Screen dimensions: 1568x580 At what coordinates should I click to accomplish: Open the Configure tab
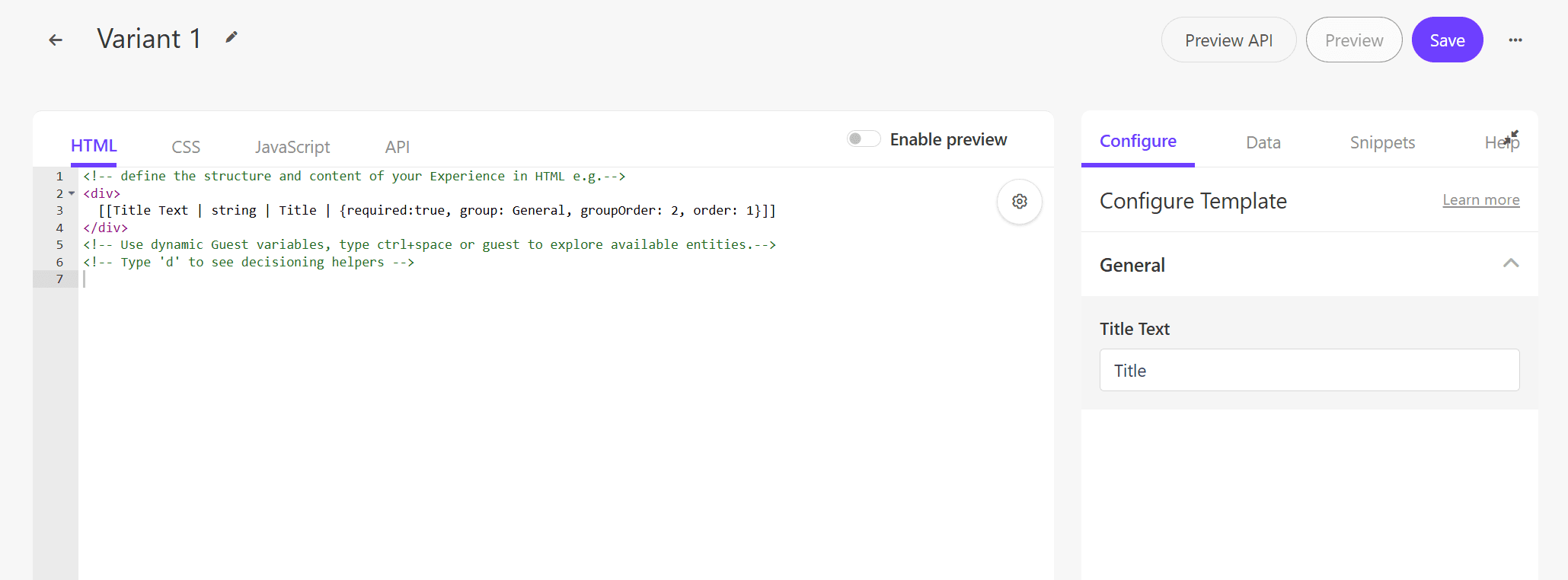point(1138,142)
